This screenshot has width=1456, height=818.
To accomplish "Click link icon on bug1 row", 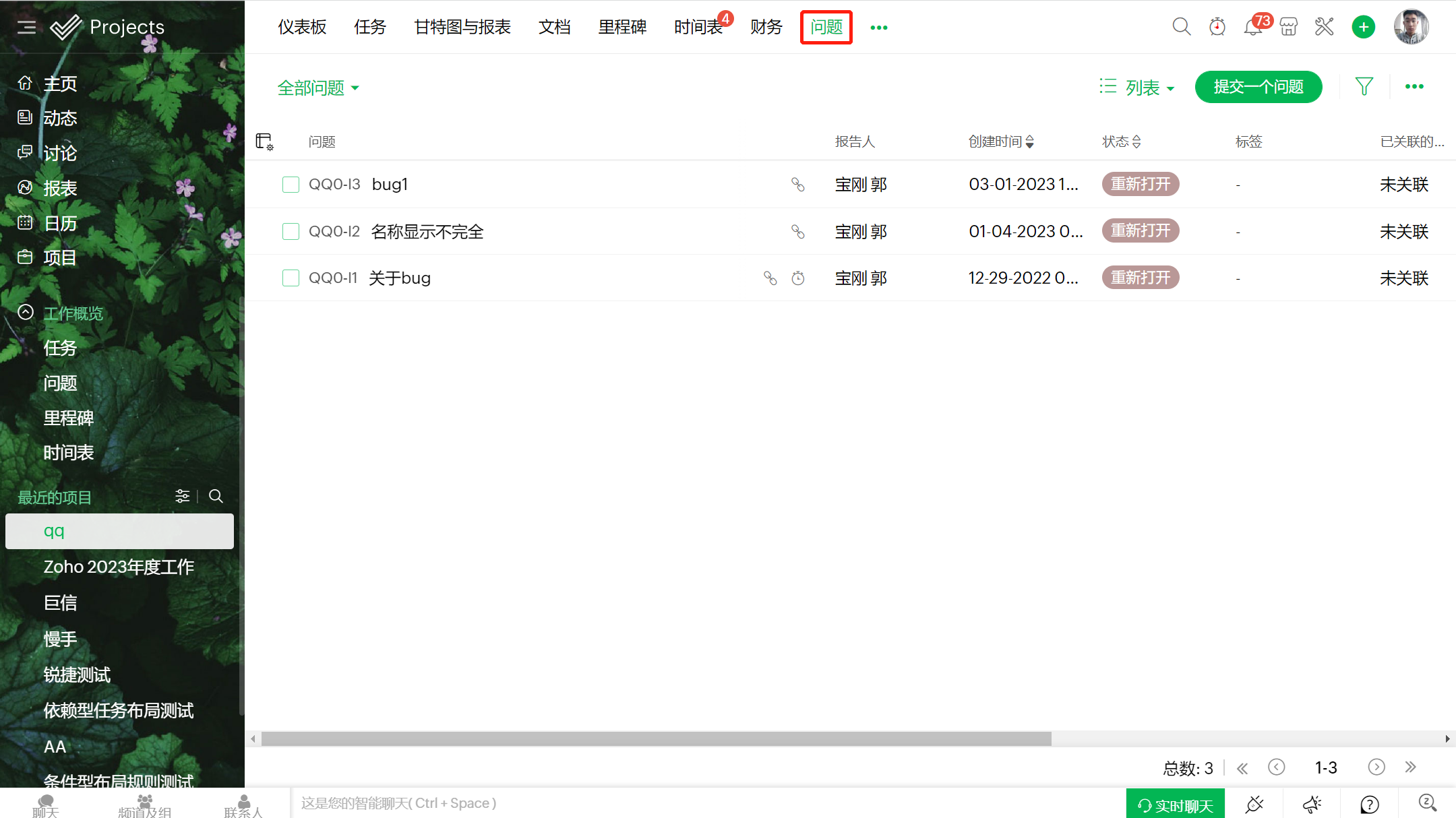I will point(798,185).
